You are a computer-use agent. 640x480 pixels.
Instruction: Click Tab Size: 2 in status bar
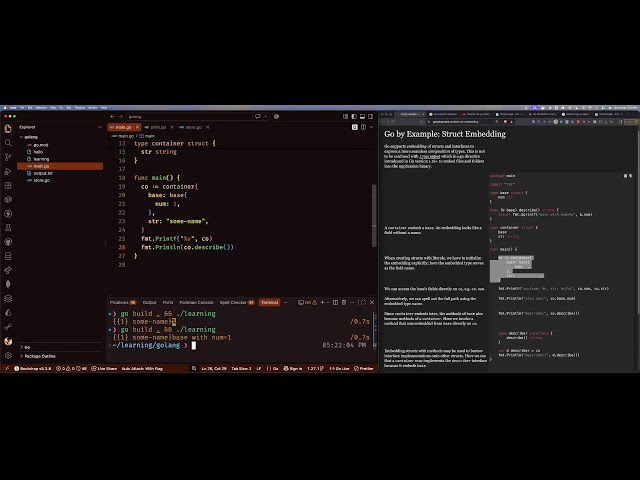click(x=241, y=369)
